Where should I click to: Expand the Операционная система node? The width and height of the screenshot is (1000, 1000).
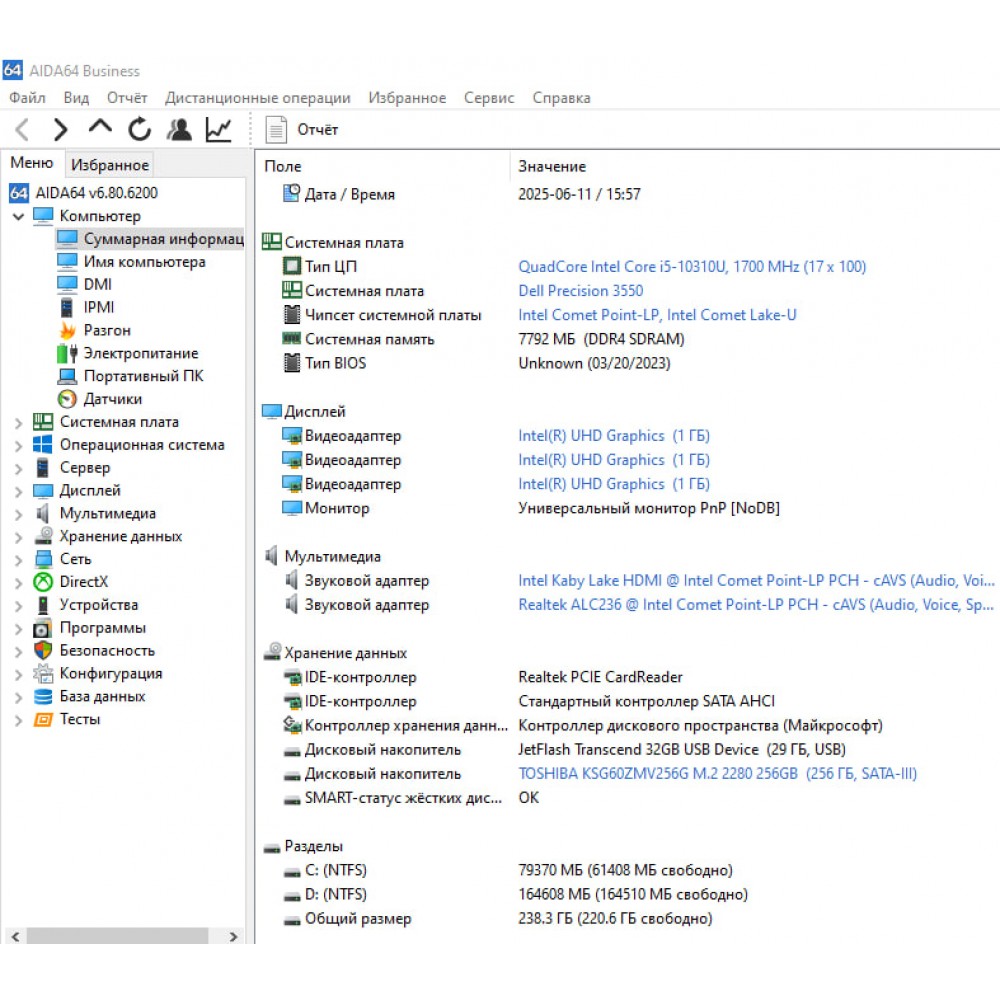(18, 445)
